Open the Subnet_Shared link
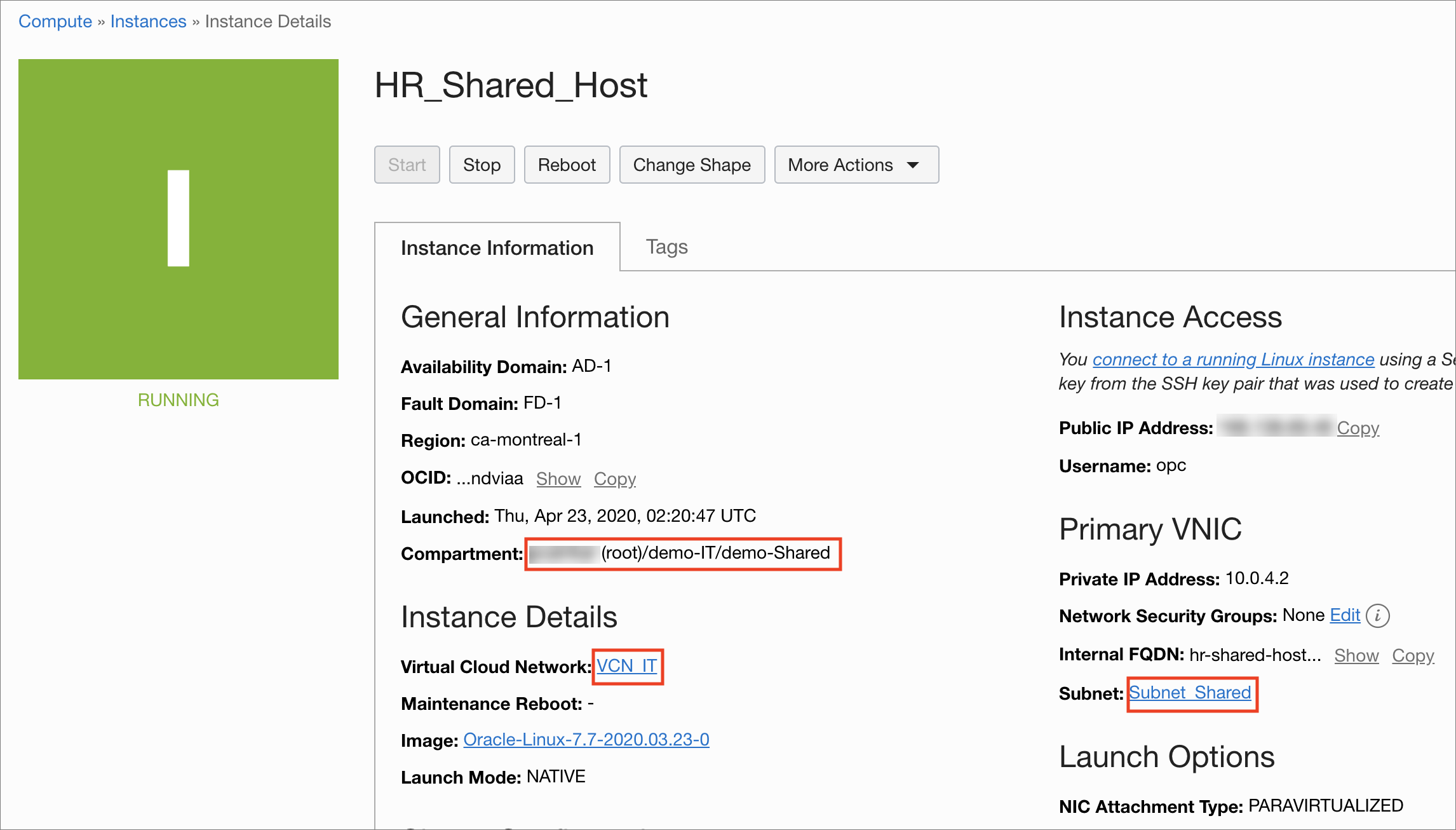This screenshot has height=830, width=1456. [x=1190, y=692]
